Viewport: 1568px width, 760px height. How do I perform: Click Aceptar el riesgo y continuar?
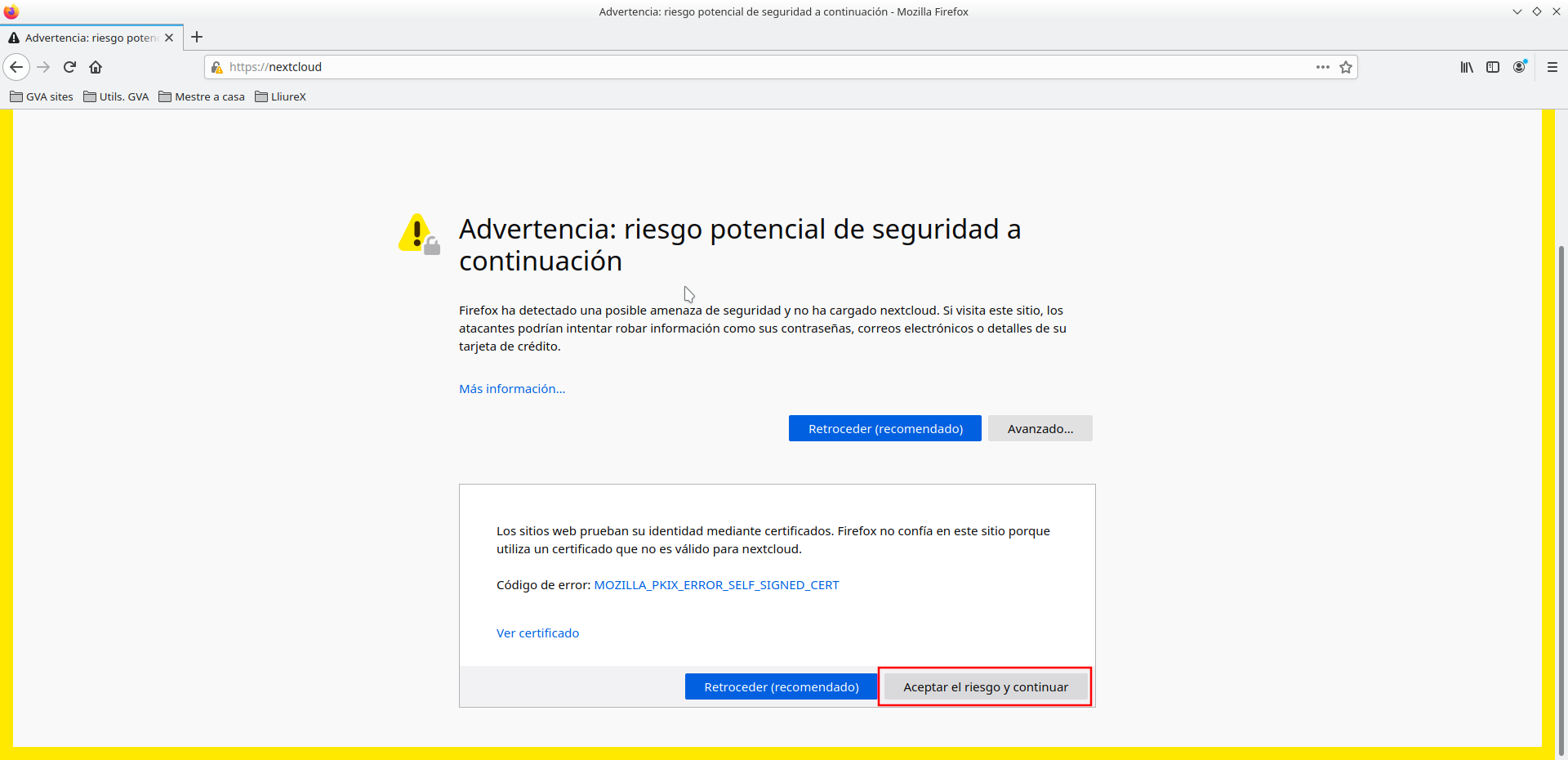[x=985, y=686]
